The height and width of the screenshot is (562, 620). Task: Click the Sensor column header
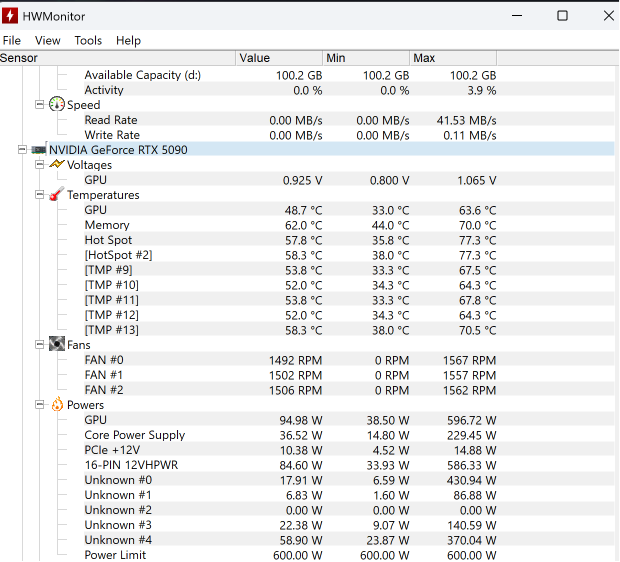118,58
